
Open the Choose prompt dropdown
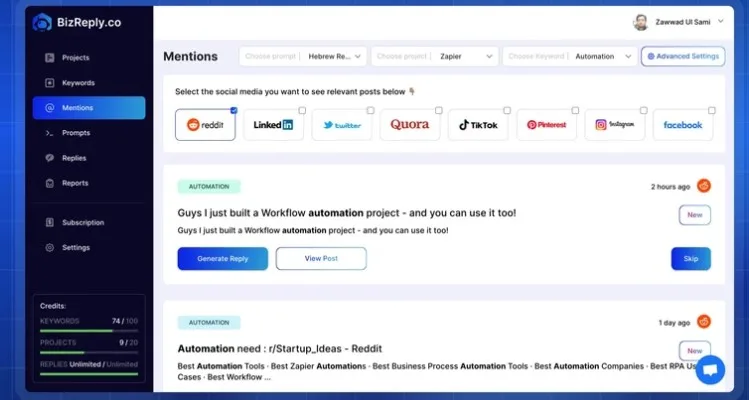[303, 56]
